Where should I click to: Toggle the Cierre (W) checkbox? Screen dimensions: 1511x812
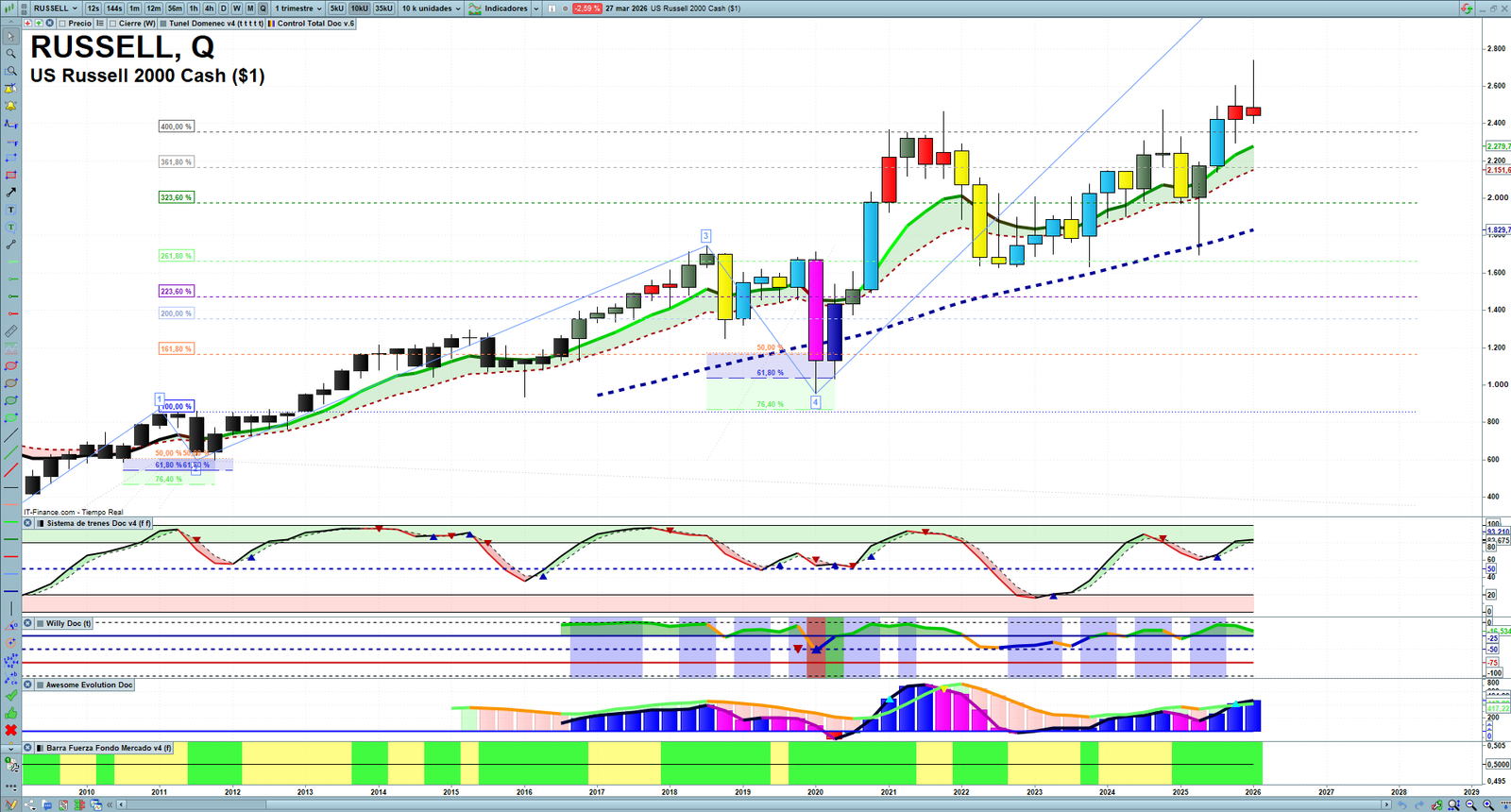point(113,24)
